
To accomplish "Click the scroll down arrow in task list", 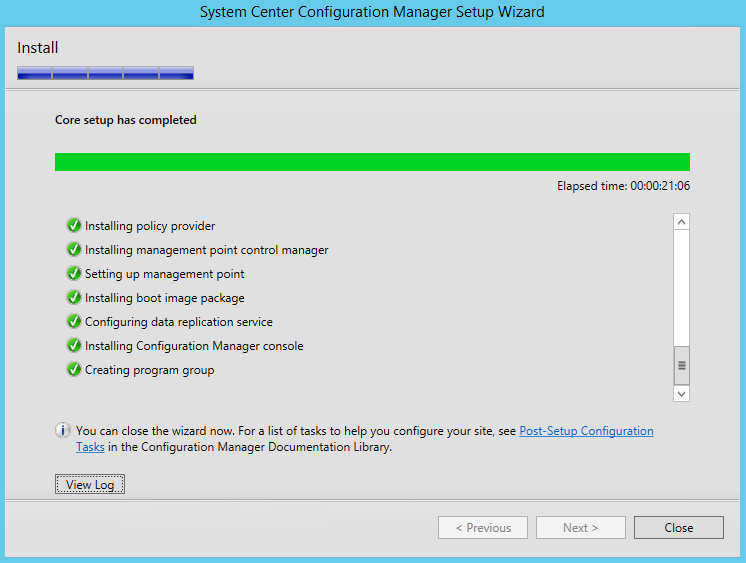I will tap(681, 394).
